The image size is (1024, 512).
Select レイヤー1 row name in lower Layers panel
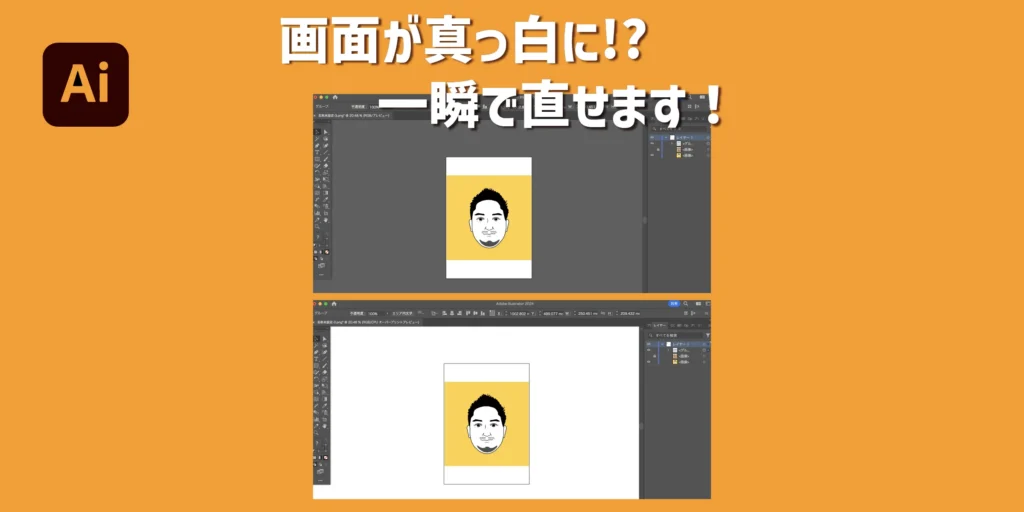681,344
